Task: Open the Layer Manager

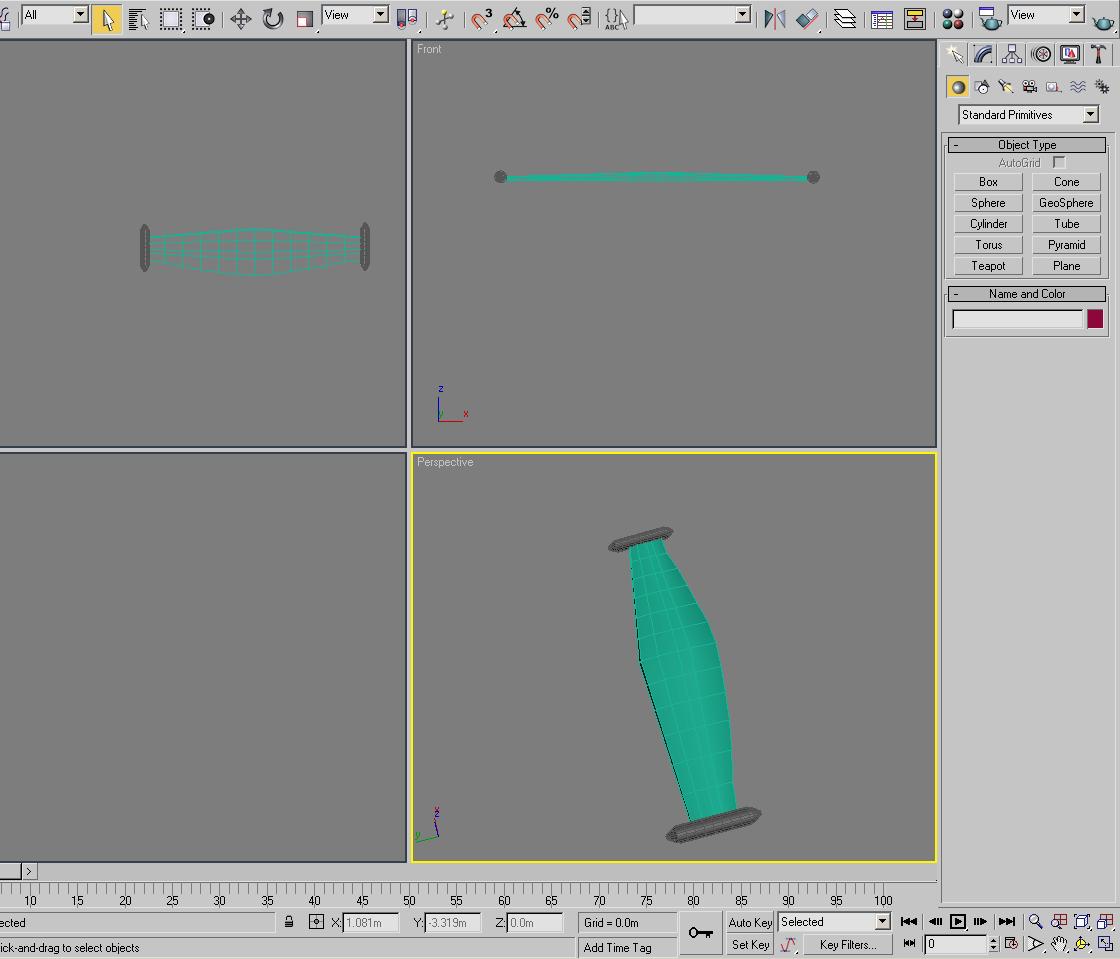Action: click(x=845, y=19)
